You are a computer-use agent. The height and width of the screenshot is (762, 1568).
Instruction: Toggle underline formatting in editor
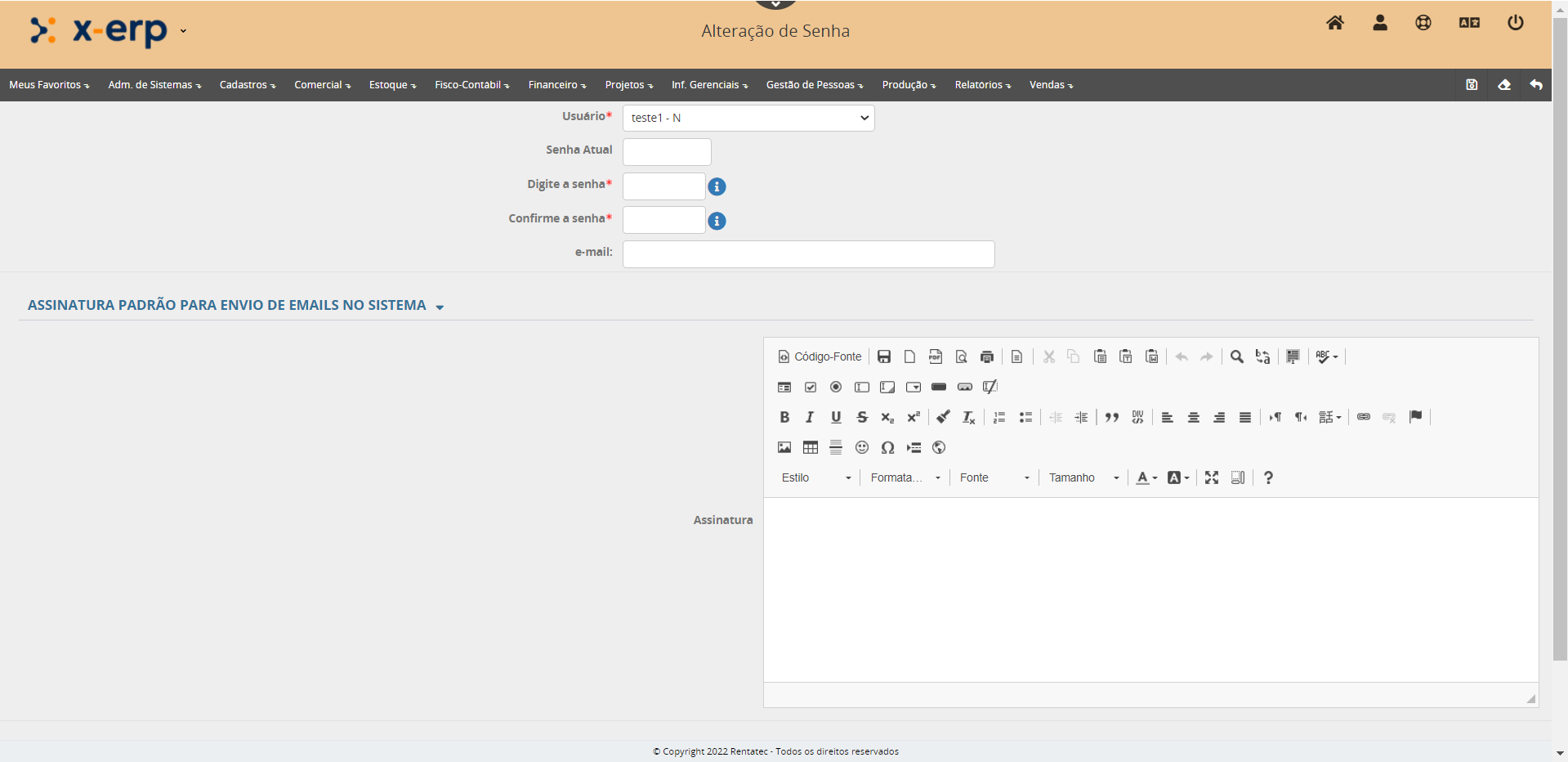coord(836,417)
